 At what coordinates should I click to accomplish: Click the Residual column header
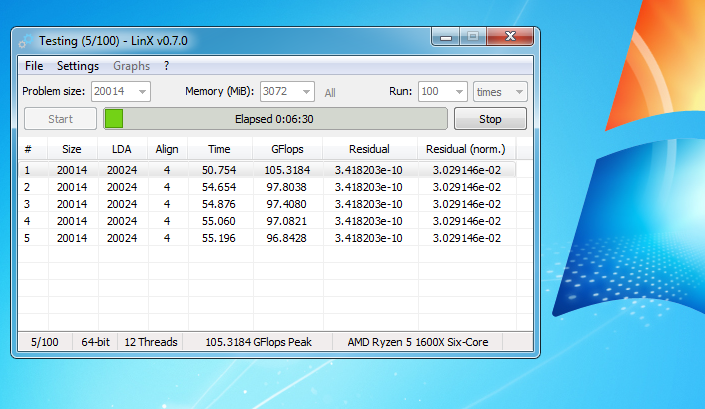370,149
